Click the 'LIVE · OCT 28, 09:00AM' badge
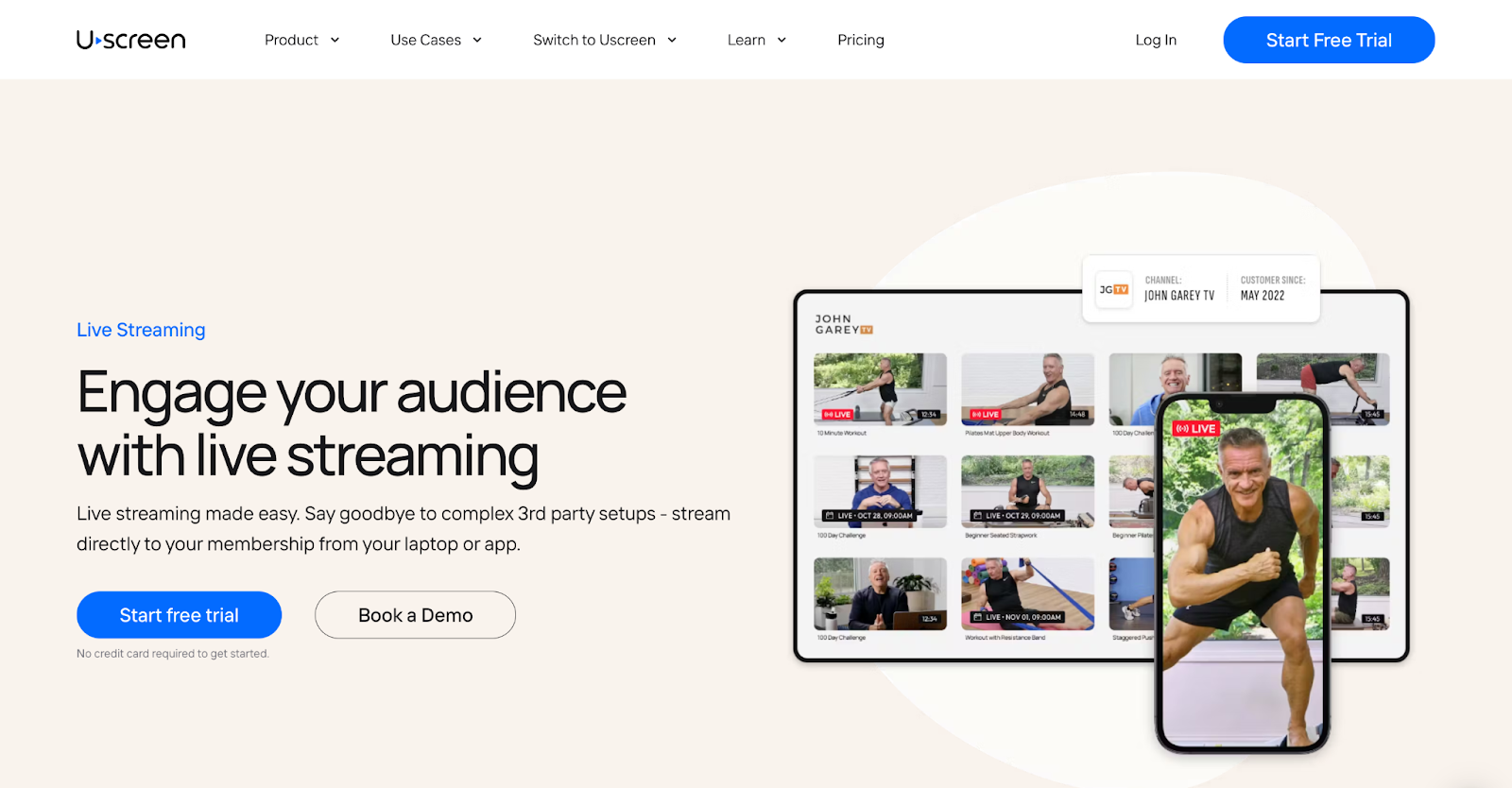This screenshot has height=788, width=1512. click(869, 516)
